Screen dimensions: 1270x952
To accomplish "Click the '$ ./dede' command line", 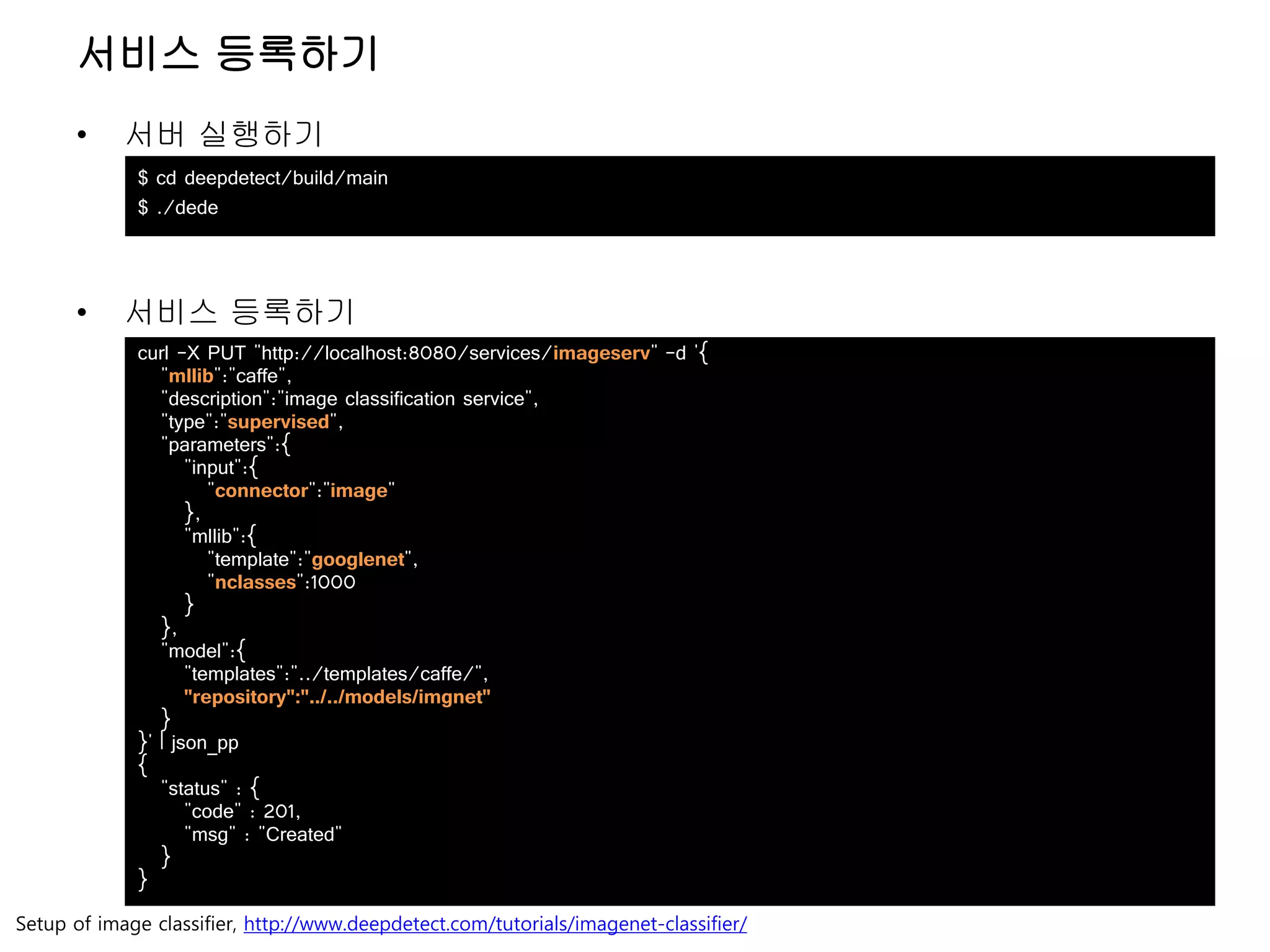I will 178,207.
